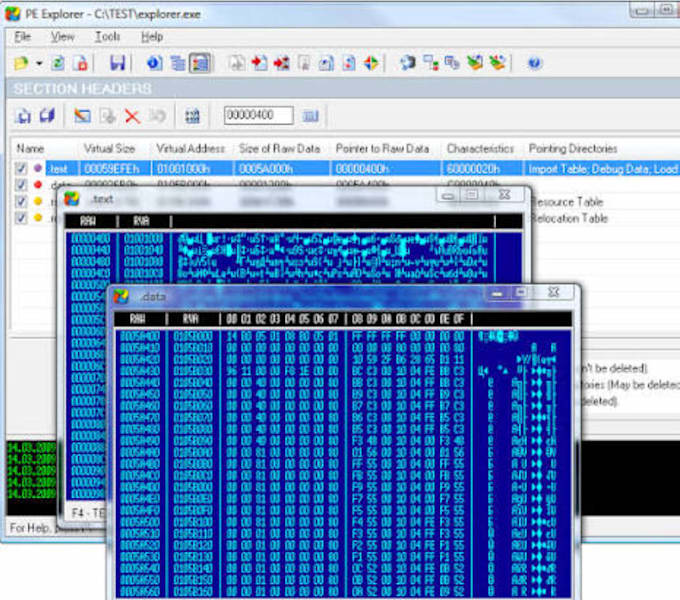This screenshot has height=600, width=680.
Task: Toggle the checkbox of the Resource Table row
Action: [21, 201]
